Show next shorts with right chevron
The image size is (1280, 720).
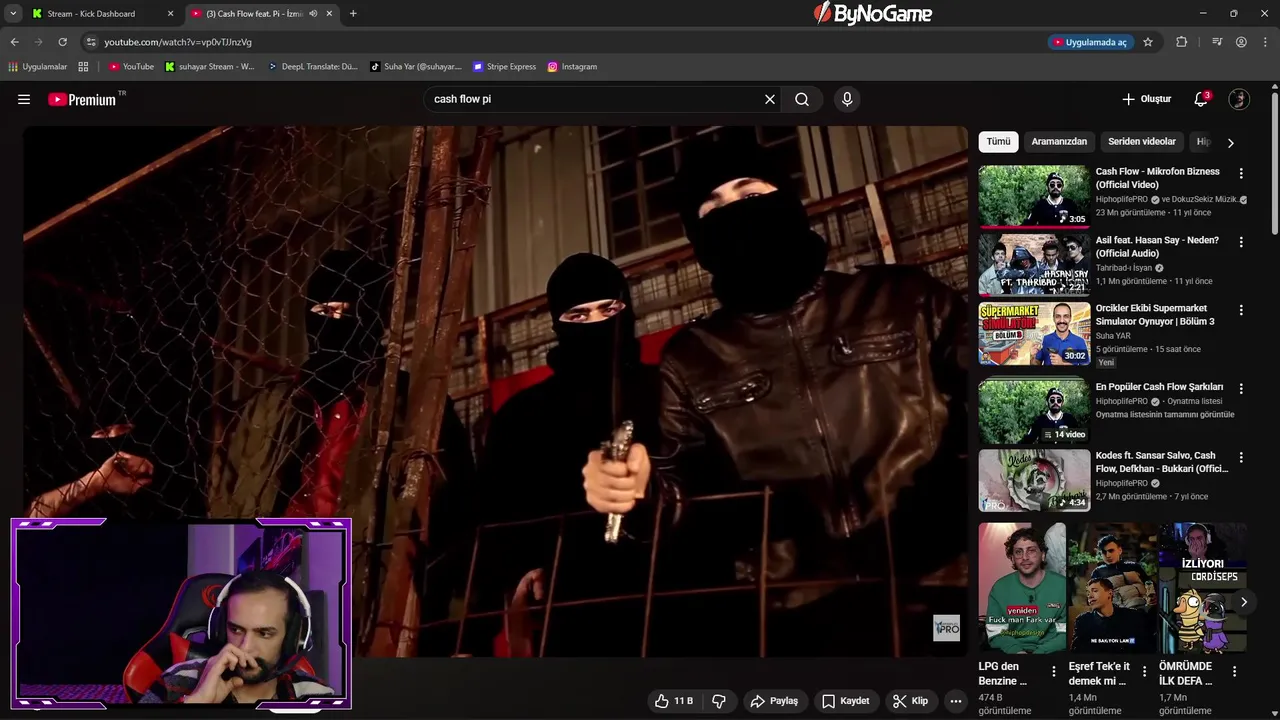(1243, 602)
